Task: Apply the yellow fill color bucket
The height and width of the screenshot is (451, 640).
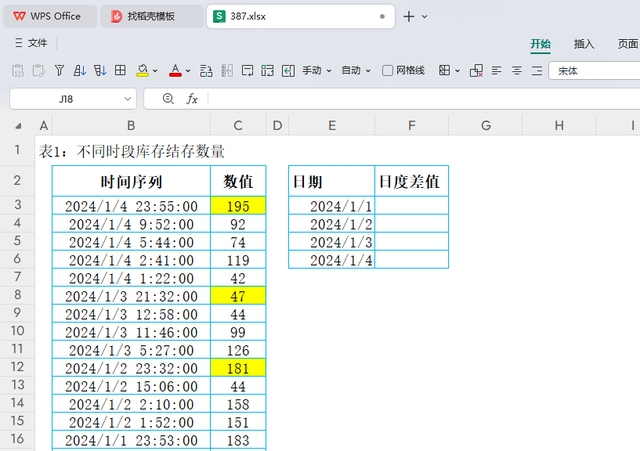Action: click(142, 71)
